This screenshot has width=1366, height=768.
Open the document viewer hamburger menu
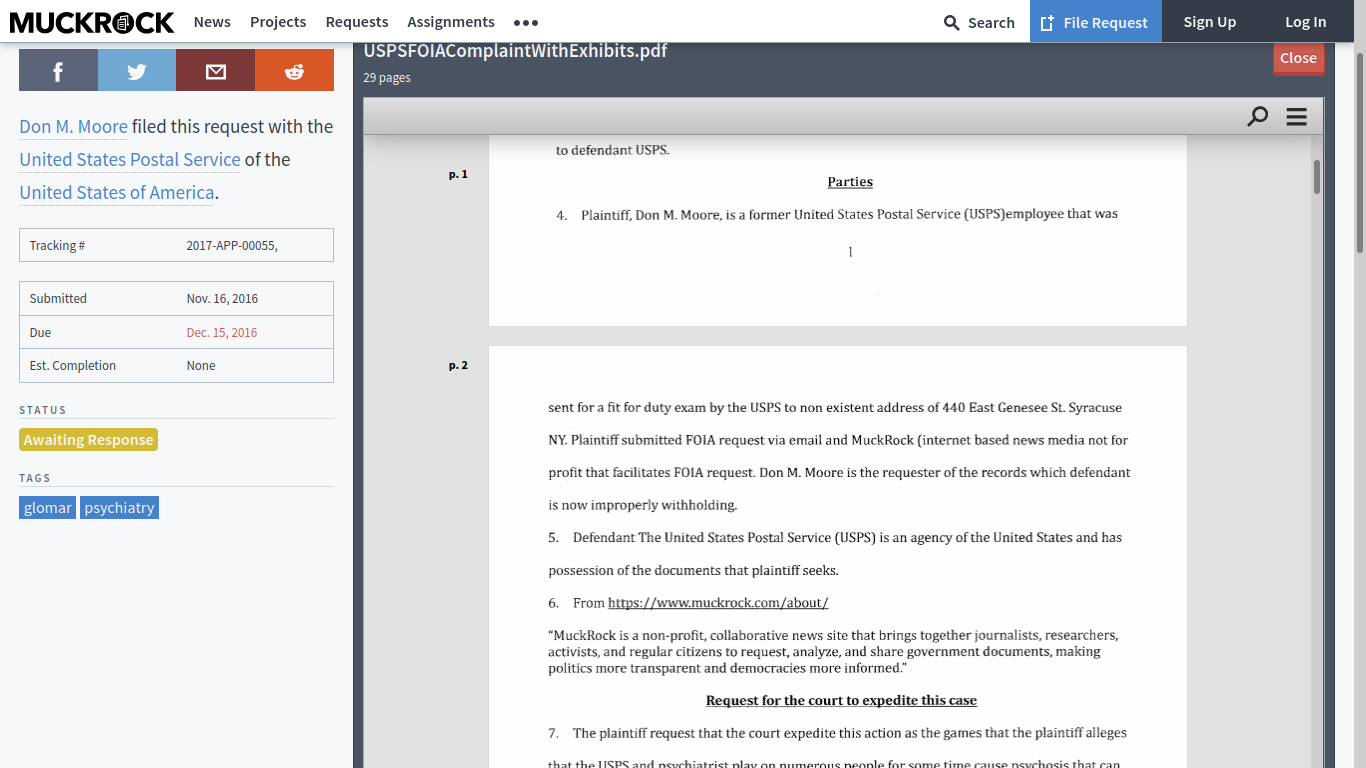coord(1297,117)
